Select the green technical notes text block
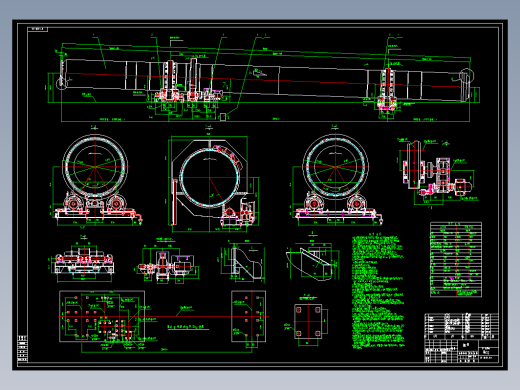Viewport: 520px width, 390px height. pyautogui.click(x=378, y=292)
